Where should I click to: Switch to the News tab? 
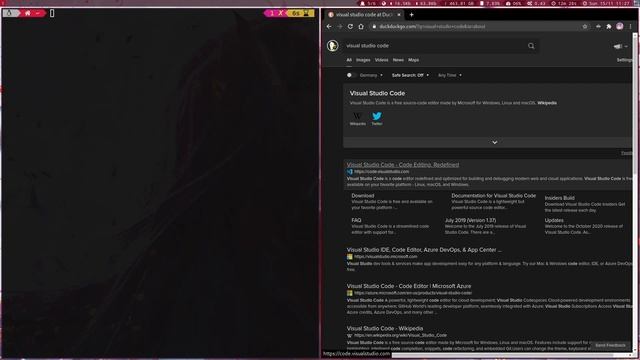(x=398, y=60)
